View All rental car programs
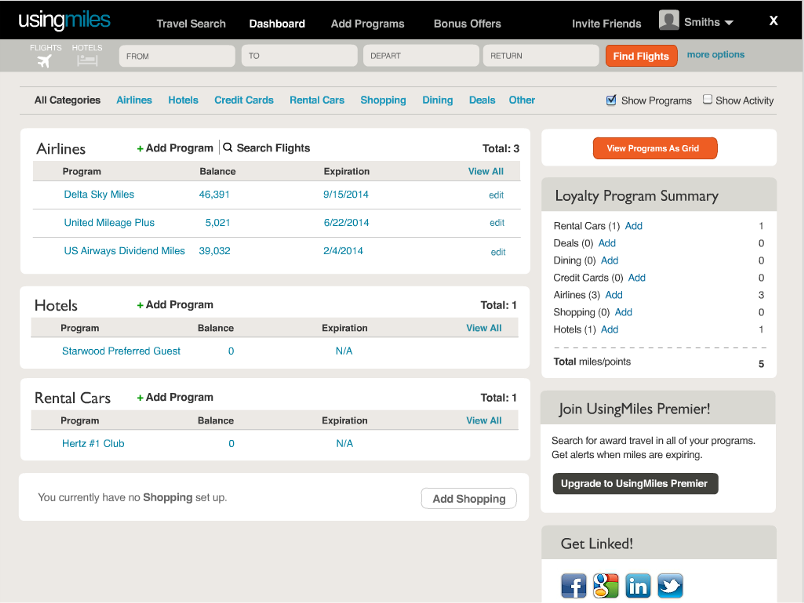 (484, 420)
